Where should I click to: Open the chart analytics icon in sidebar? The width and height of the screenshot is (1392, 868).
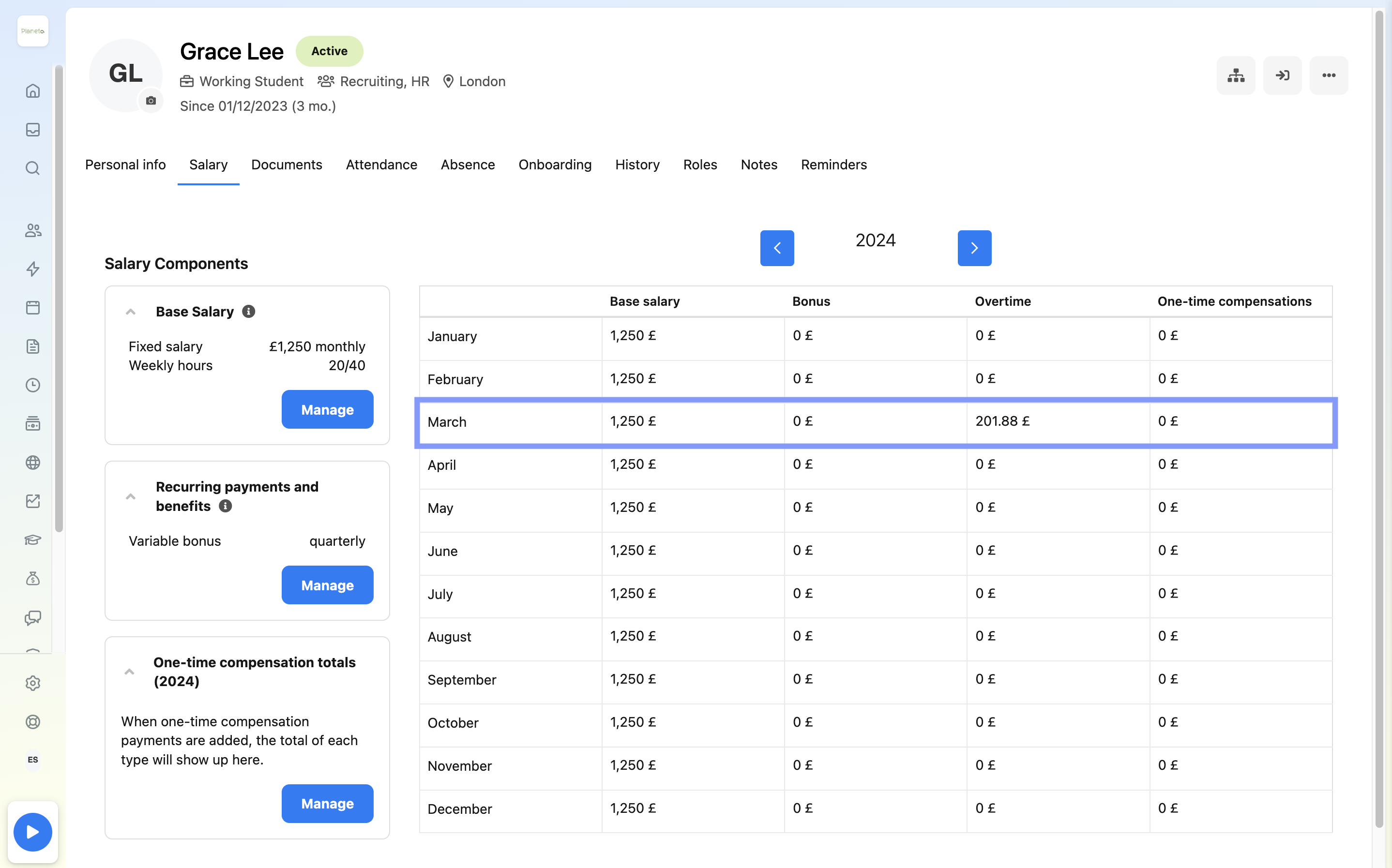[33, 501]
